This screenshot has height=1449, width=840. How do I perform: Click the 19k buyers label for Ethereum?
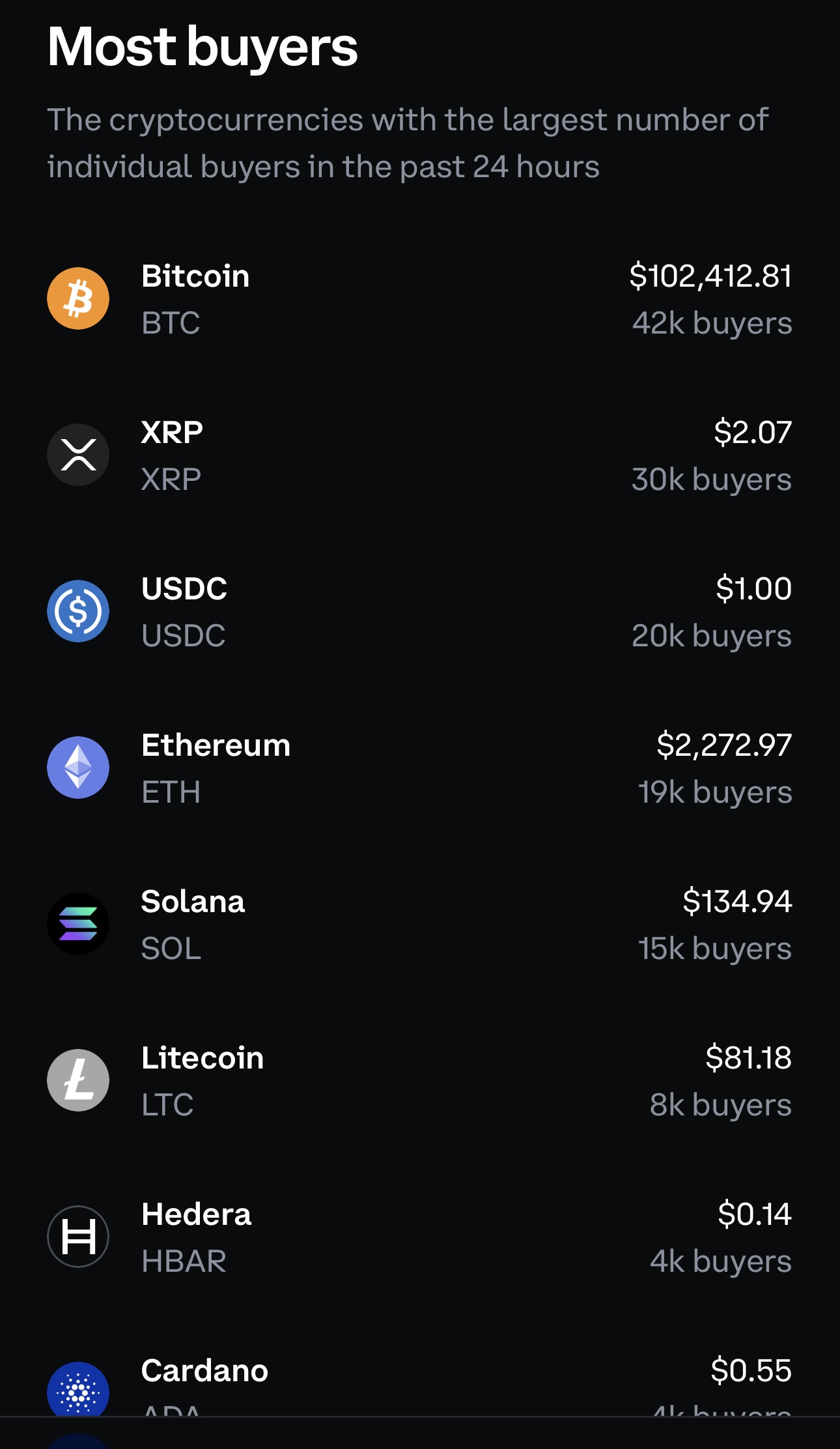[715, 792]
